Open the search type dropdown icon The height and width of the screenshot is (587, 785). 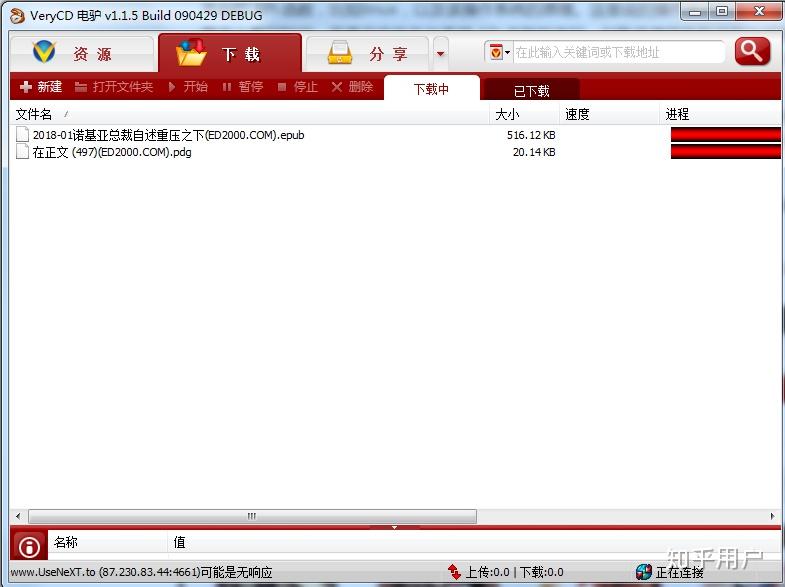[x=499, y=52]
